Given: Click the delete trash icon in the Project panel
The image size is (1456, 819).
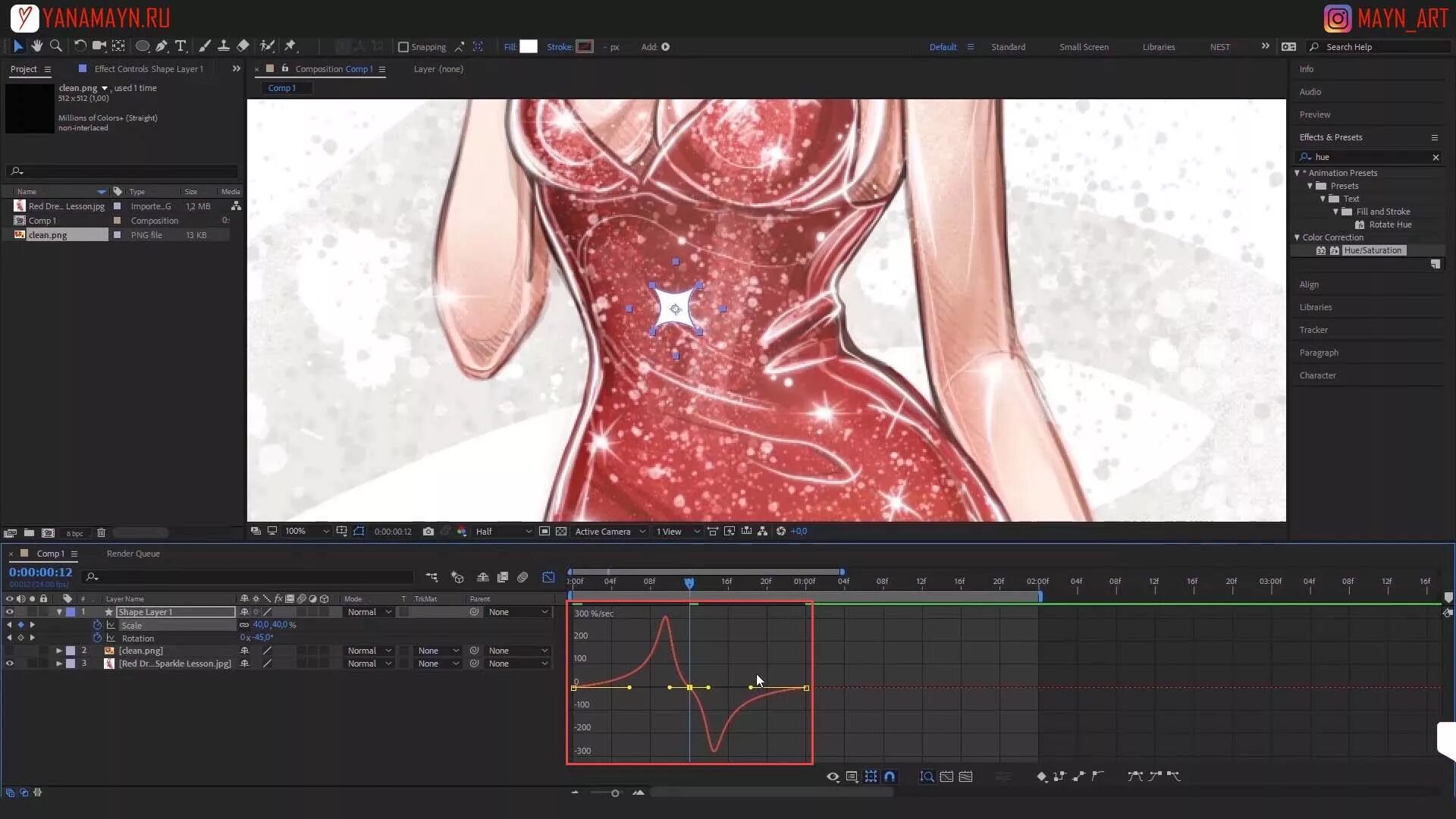Looking at the screenshot, I should (x=101, y=533).
